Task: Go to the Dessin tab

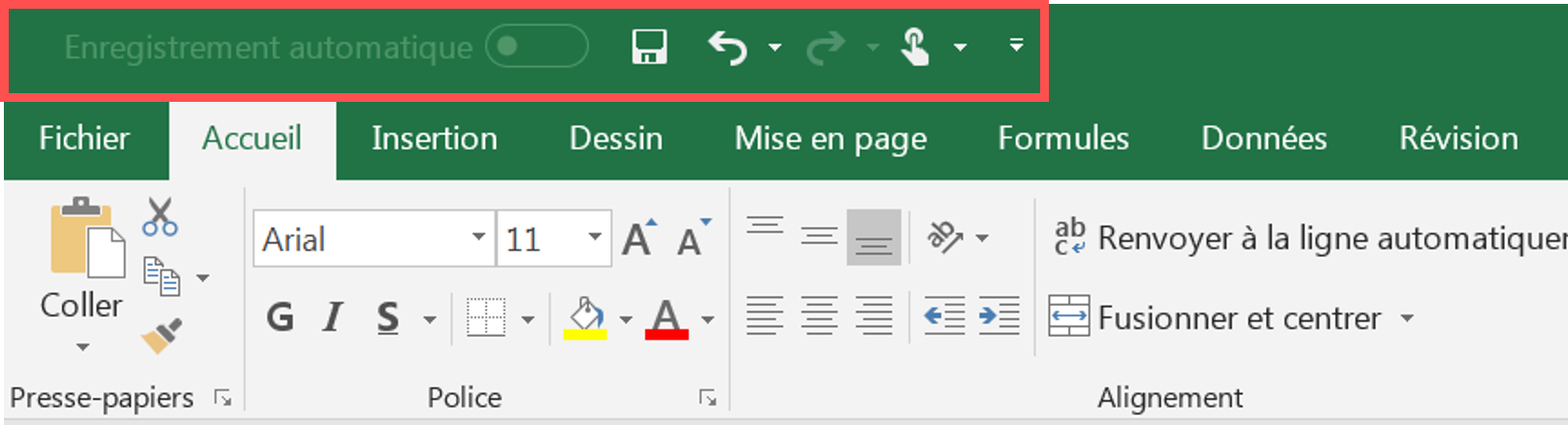Action: pyautogui.click(x=616, y=139)
